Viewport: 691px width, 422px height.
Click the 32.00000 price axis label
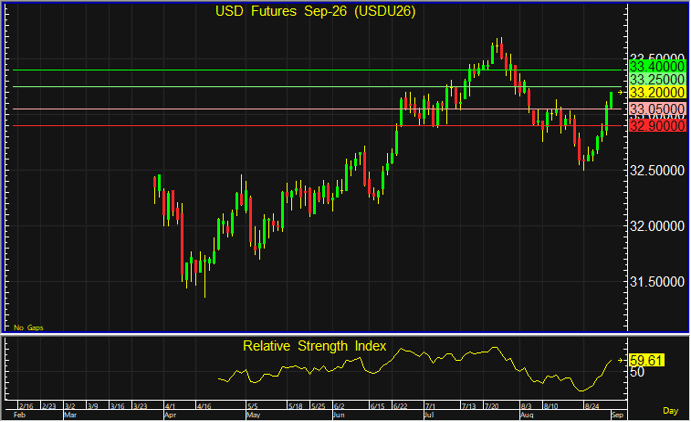[x=657, y=226]
